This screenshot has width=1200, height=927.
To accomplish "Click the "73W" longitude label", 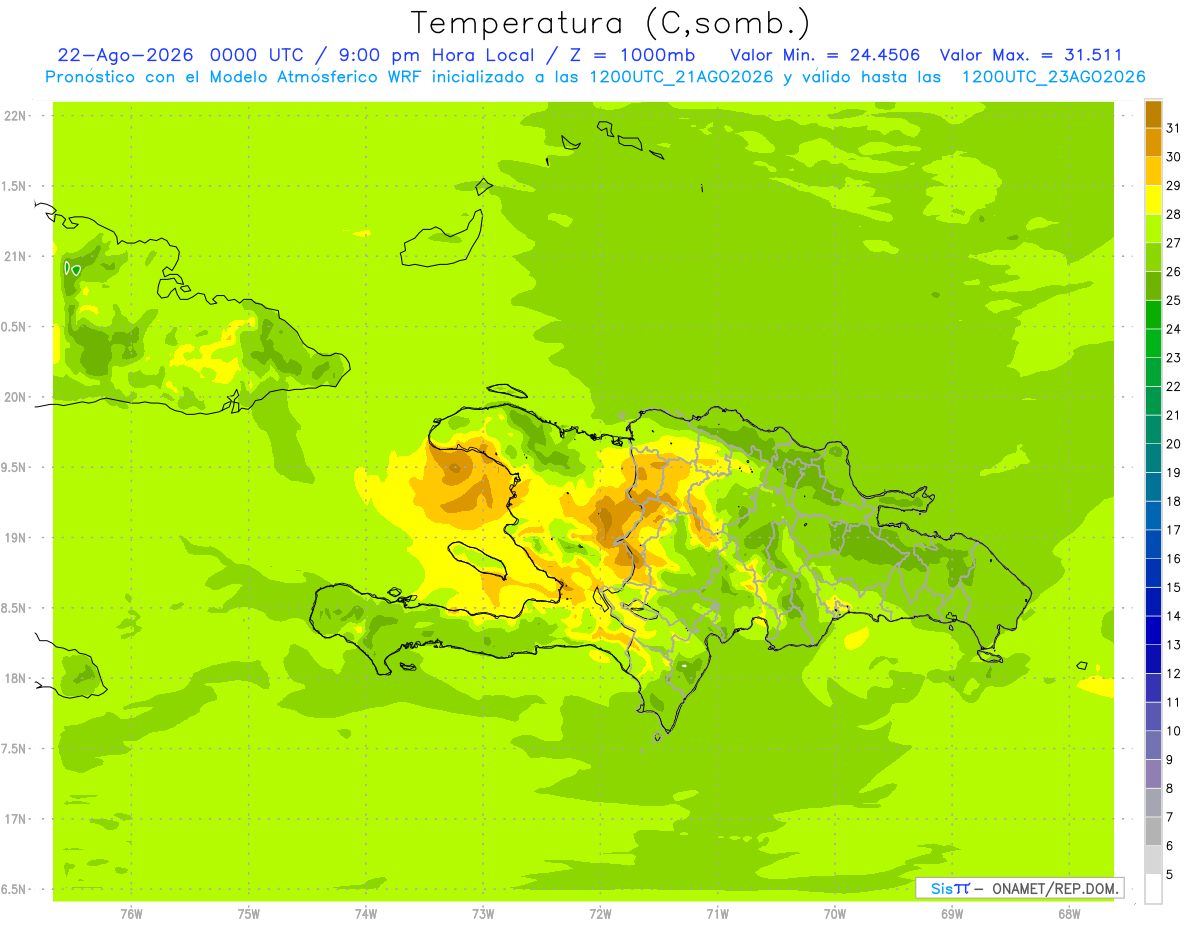I will click(483, 914).
